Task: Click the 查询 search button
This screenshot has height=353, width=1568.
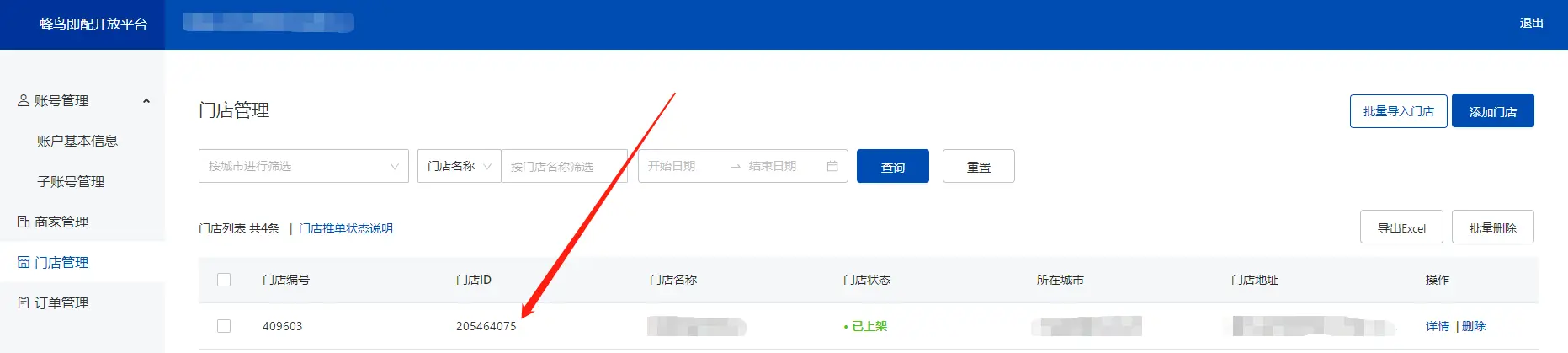Action: [x=893, y=166]
